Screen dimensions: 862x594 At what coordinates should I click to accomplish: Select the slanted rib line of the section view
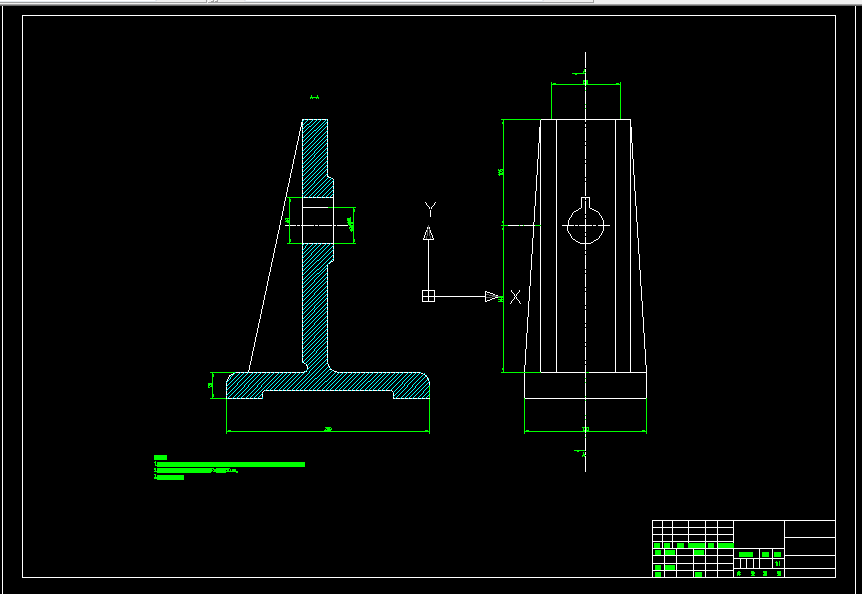click(275, 246)
